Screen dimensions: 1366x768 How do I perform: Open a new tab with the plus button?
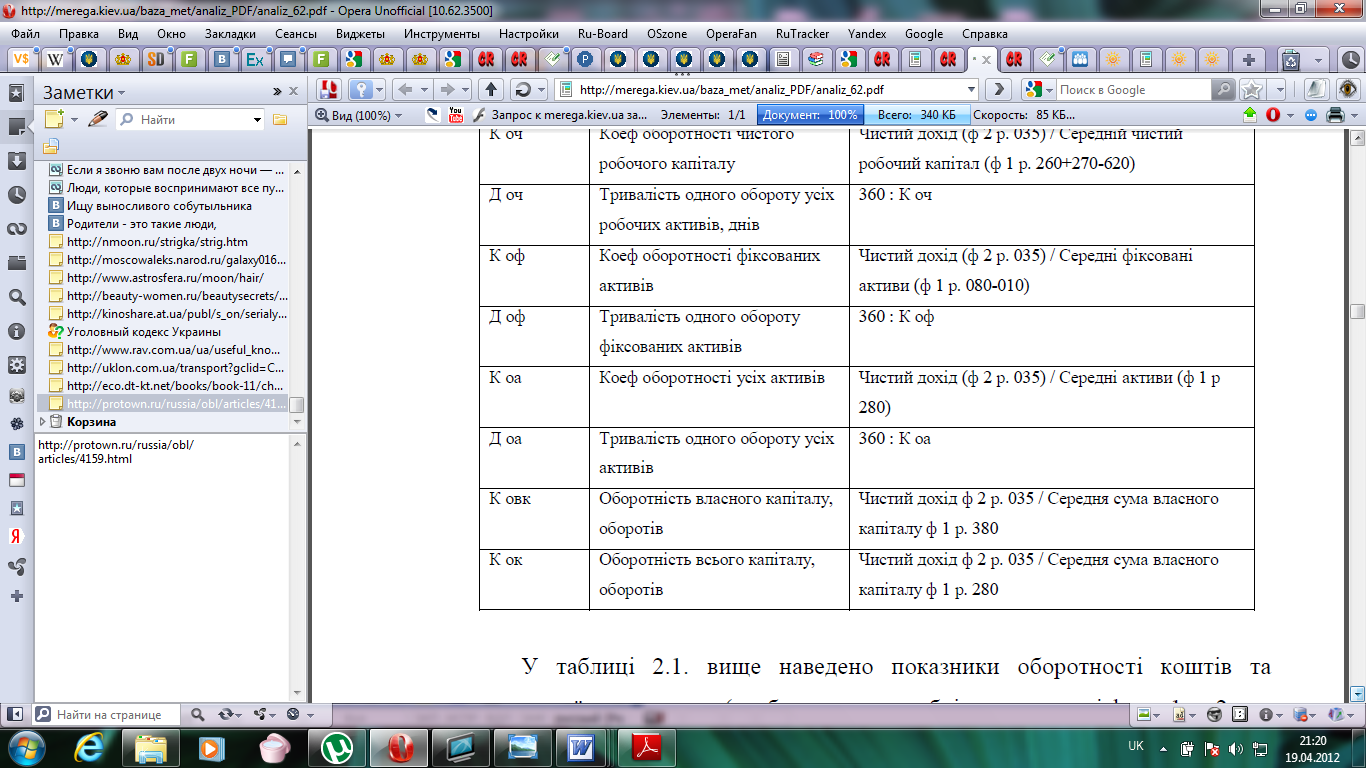pos(1249,59)
